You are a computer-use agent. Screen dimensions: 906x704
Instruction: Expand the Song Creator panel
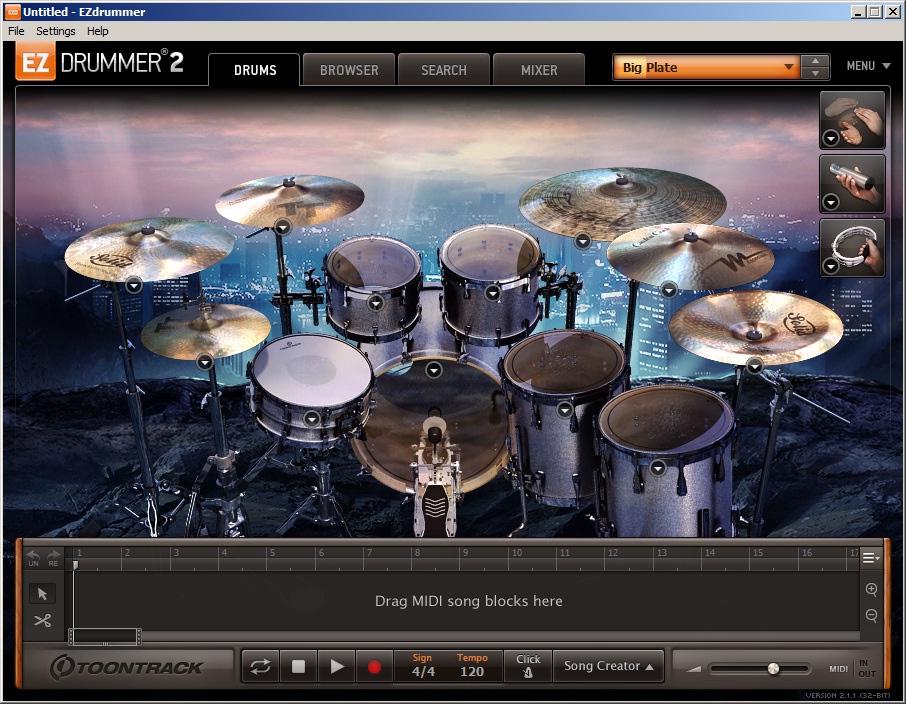click(x=609, y=664)
